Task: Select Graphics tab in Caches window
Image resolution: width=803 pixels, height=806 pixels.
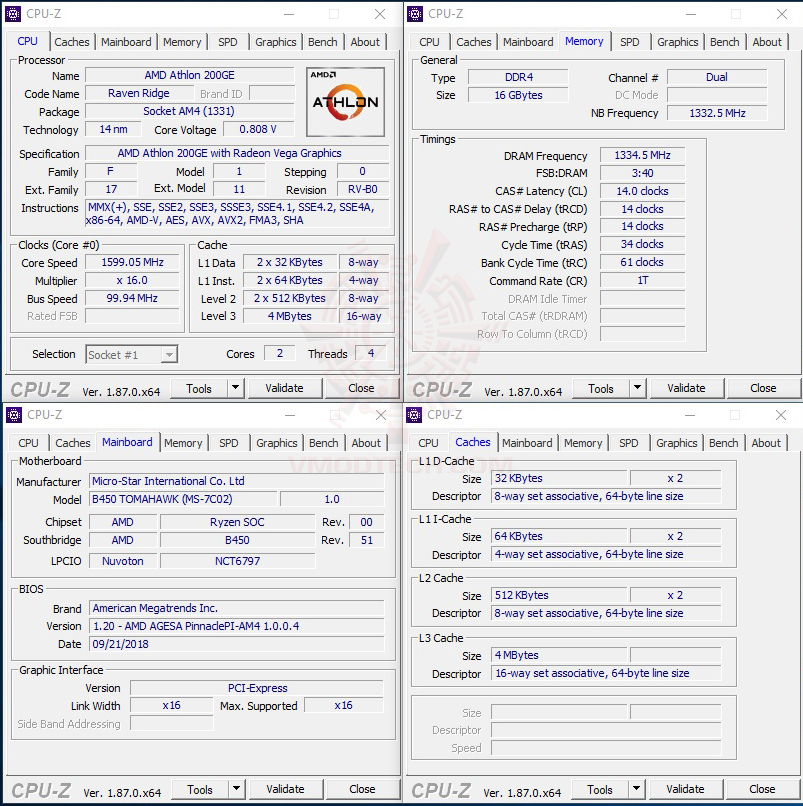Action: tap(677, 443)
